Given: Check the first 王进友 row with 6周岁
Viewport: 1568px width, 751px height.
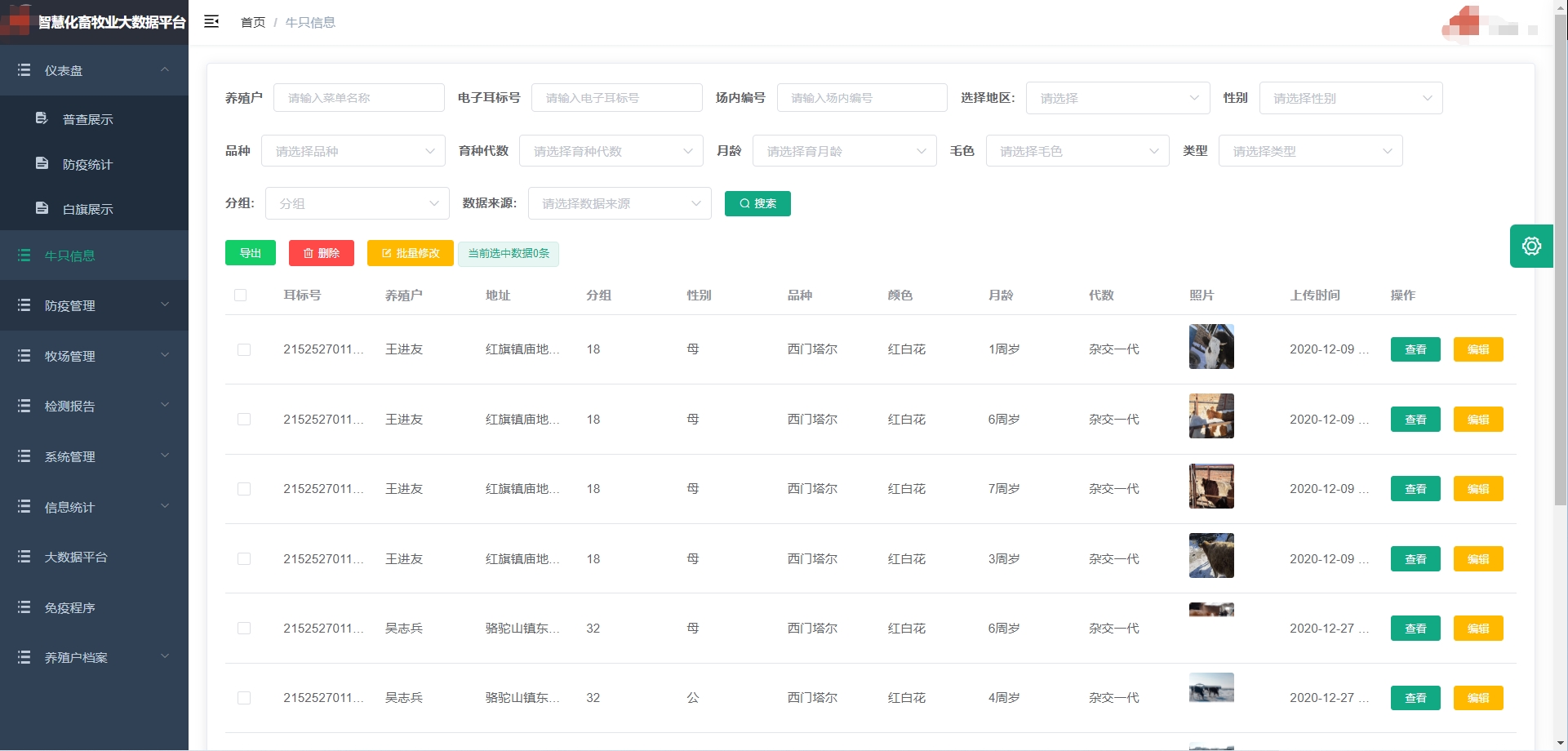Looking at the screenshot, I should tap(243, 420).
